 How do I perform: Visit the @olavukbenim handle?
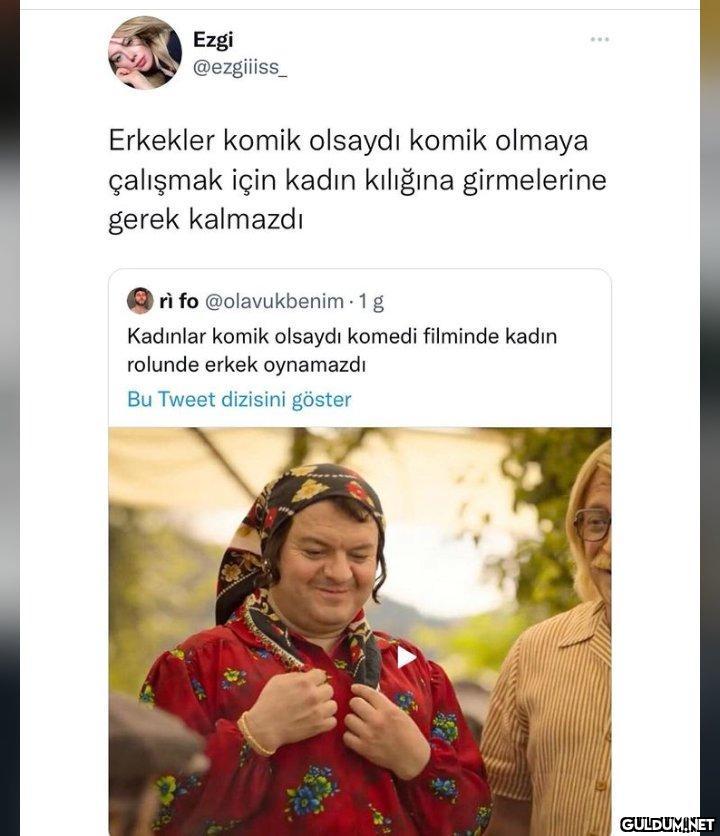[274, 301]
